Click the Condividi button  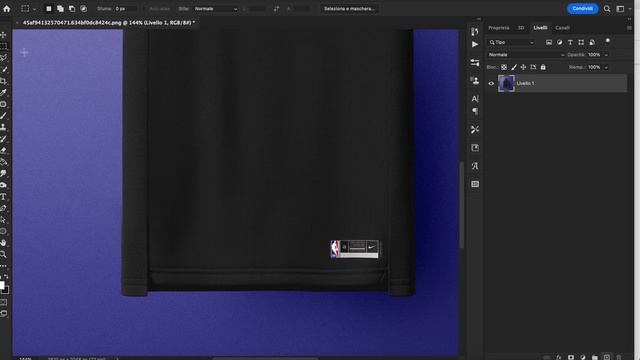582,9
